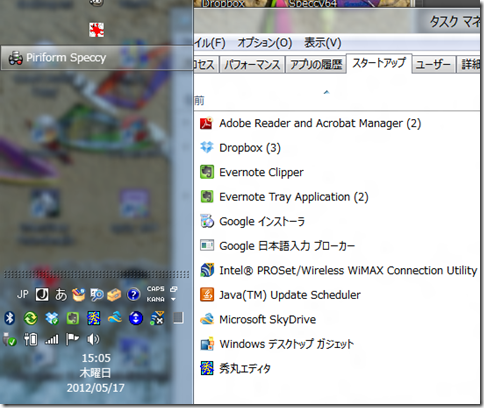Click the 秀丸 tray icon

tap(94, 318)
